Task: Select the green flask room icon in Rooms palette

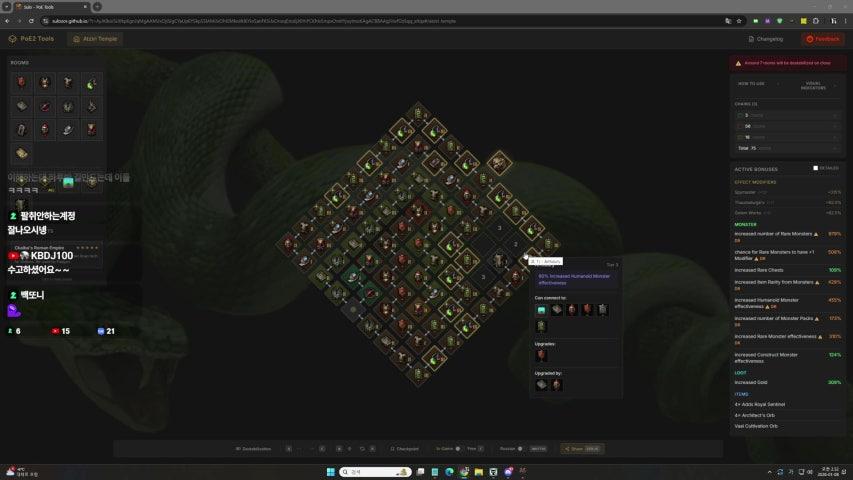Action: coord(91,83)
